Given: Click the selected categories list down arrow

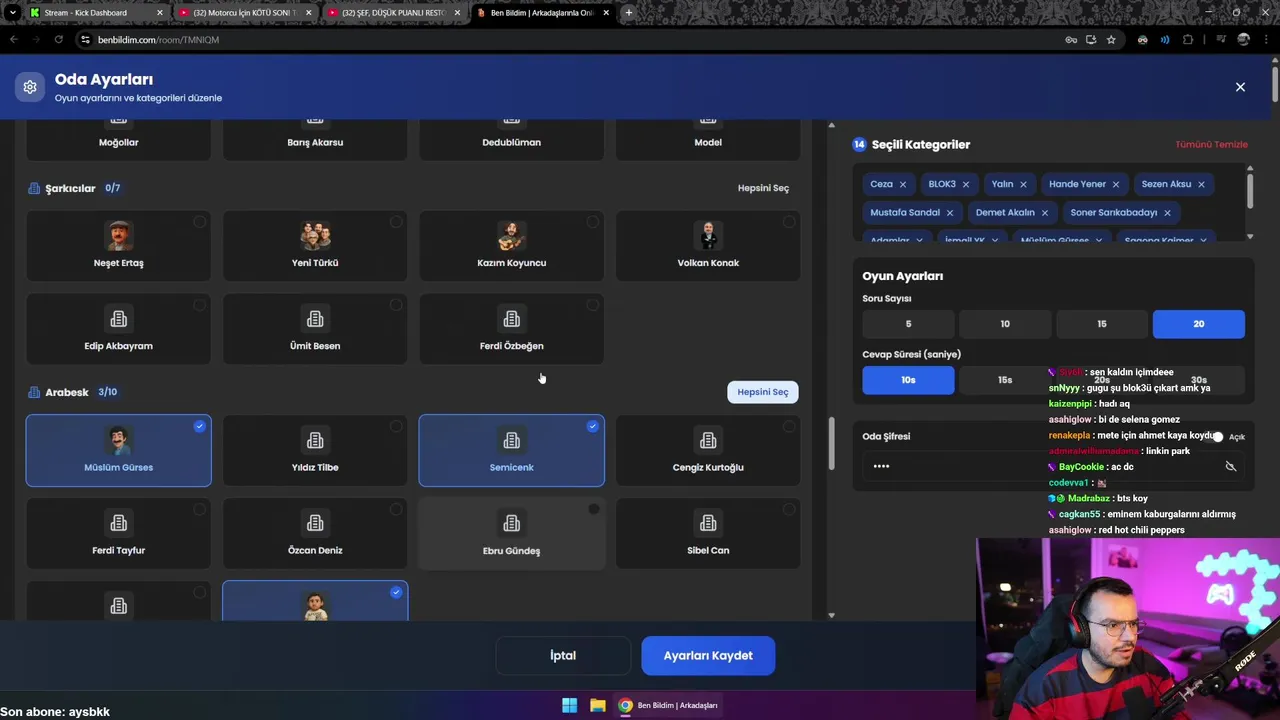Looking at the screenshot, I should [1249, 237].
